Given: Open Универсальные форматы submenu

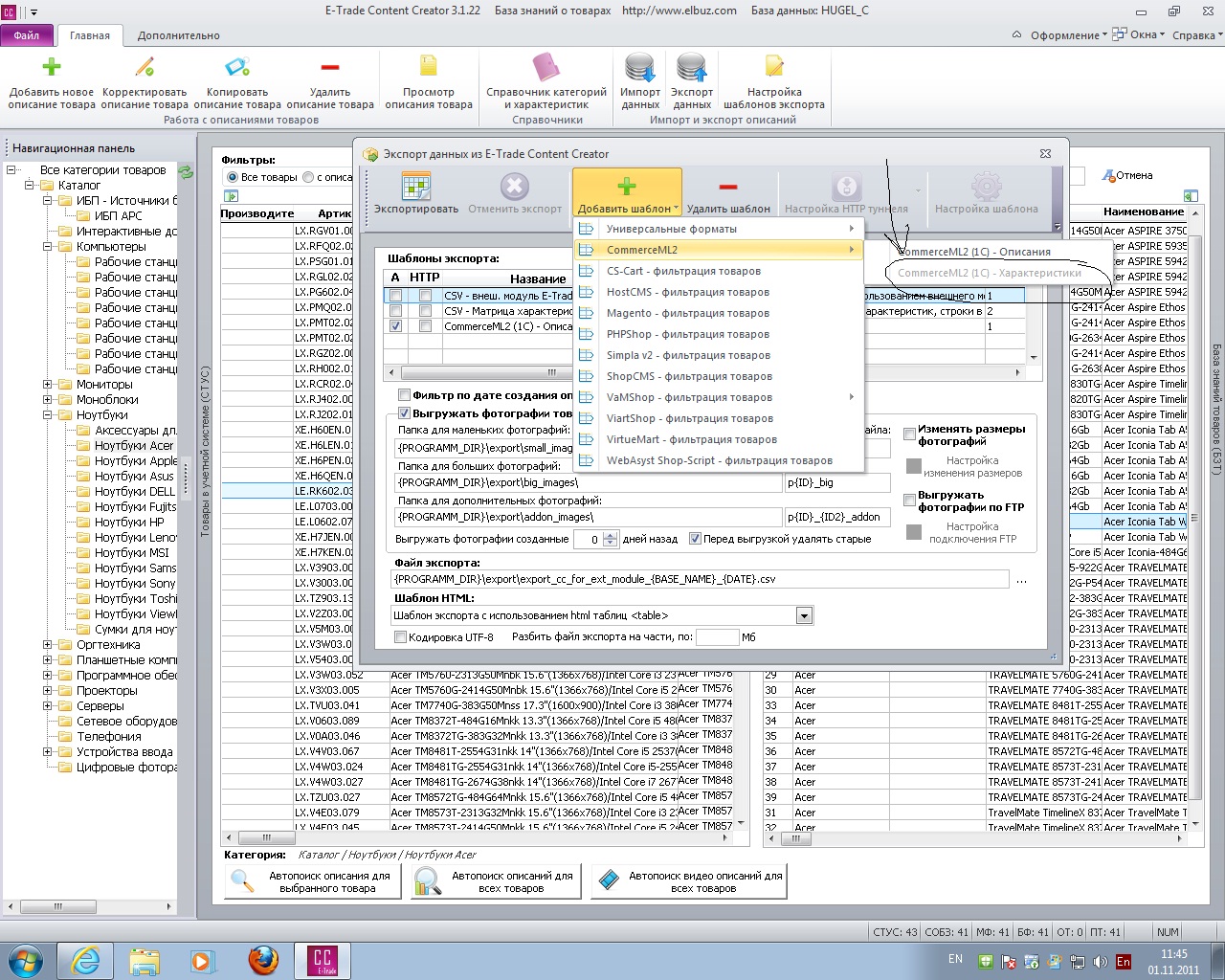Looking at the screenshot, I should (x=719, y=229).
